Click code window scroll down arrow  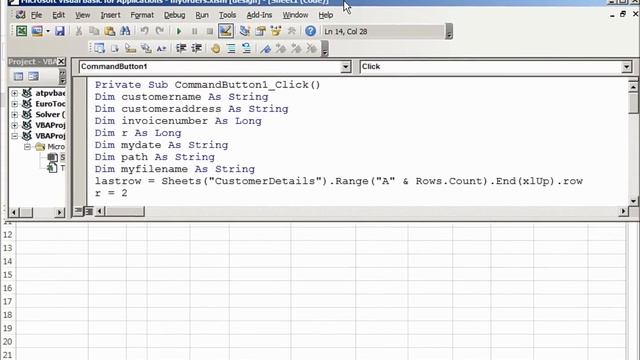point(633,201)
